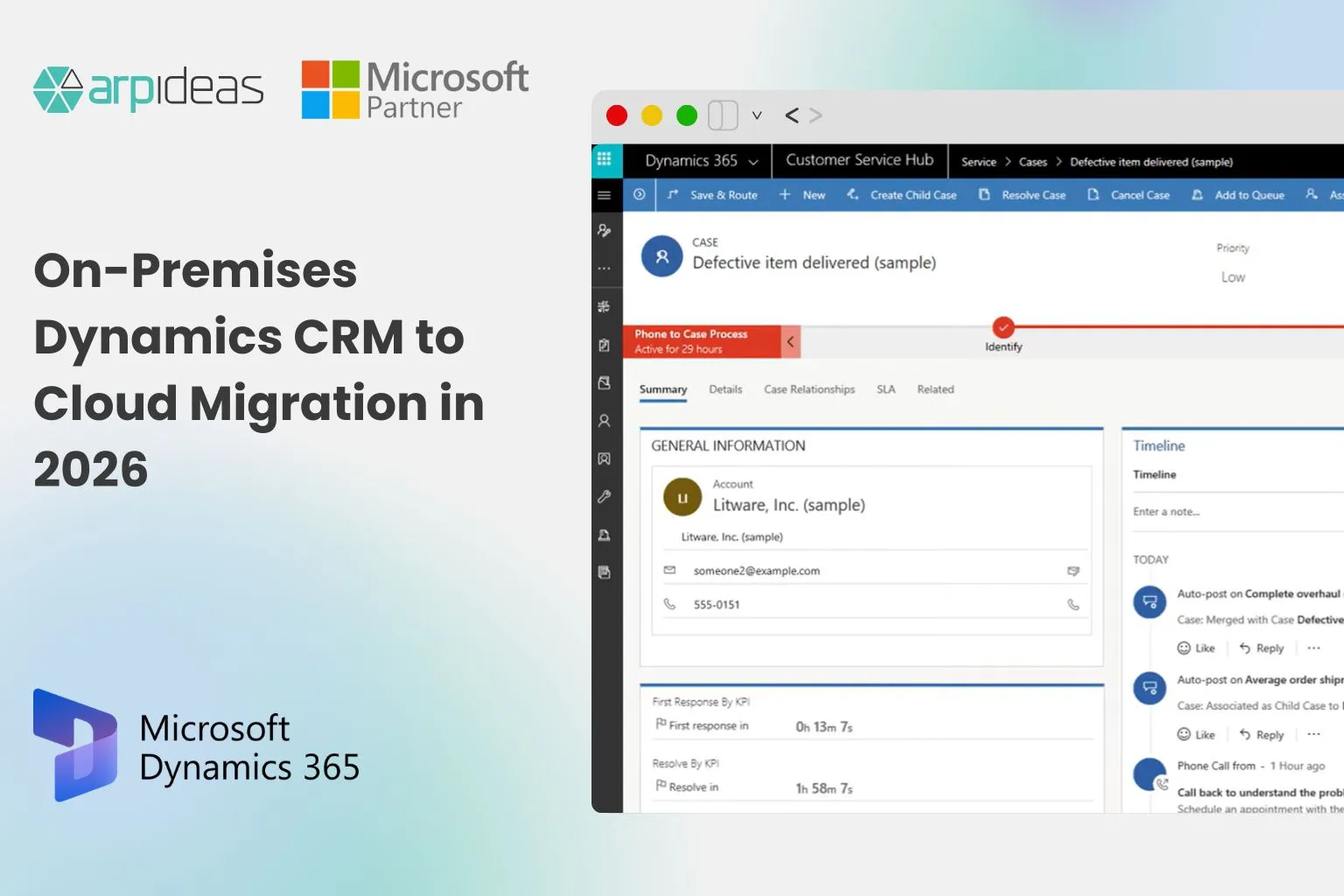The width and height of the screenshot is (1344, 896).
Task: Click the someone2@example.com email text
Action: coord(756,570)
